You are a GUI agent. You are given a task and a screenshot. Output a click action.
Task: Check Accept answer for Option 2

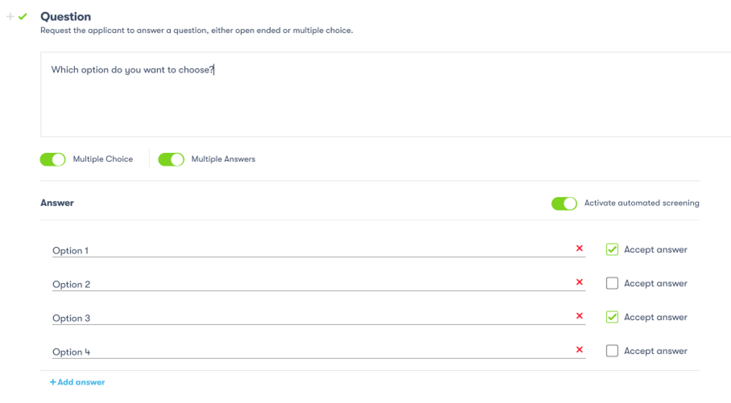[612, 283]
